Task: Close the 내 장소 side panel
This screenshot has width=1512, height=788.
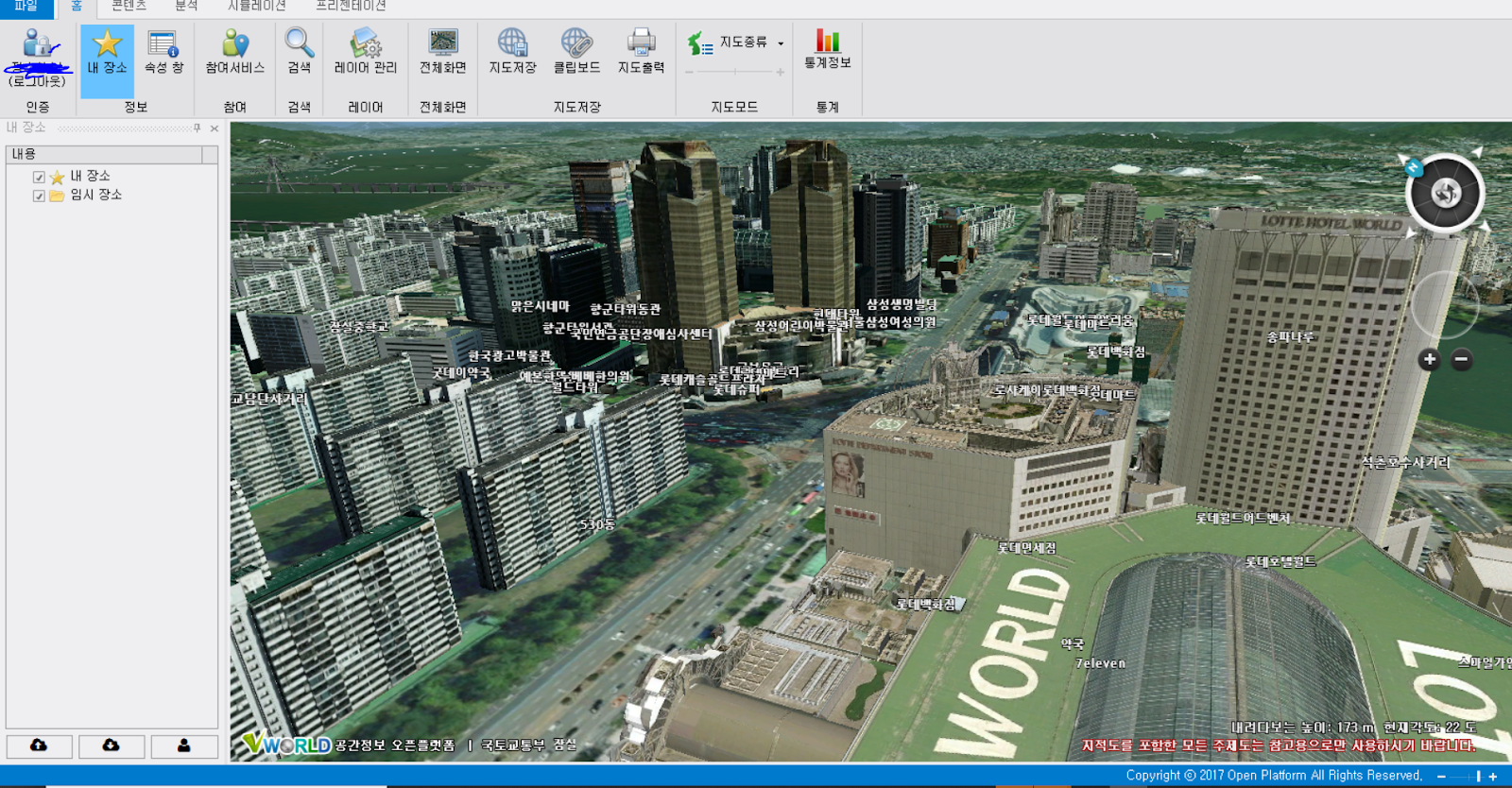Action: 215,128
